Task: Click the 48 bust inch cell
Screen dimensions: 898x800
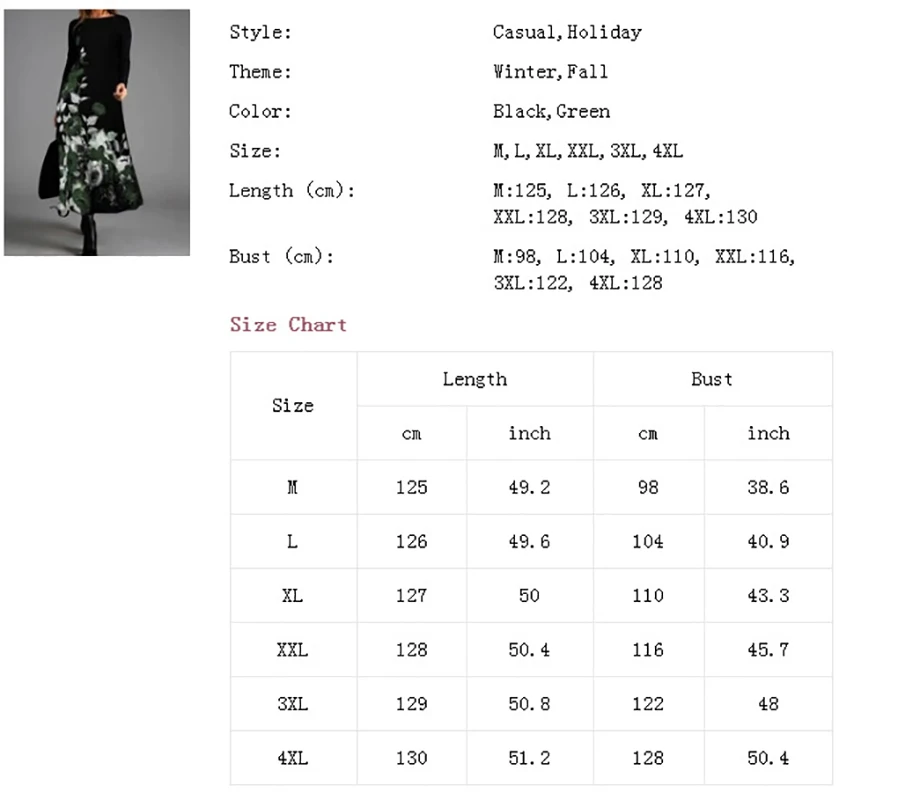Action: coord(768,704)
